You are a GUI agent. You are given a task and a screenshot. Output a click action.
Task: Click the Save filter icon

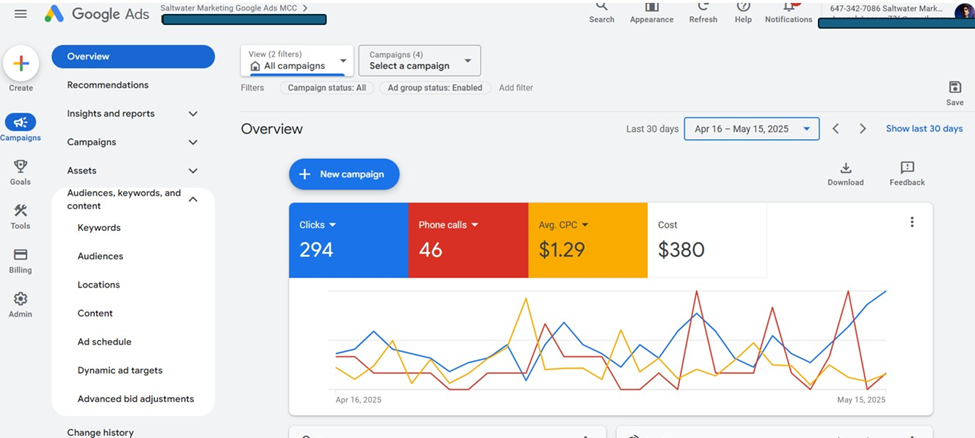954,88
